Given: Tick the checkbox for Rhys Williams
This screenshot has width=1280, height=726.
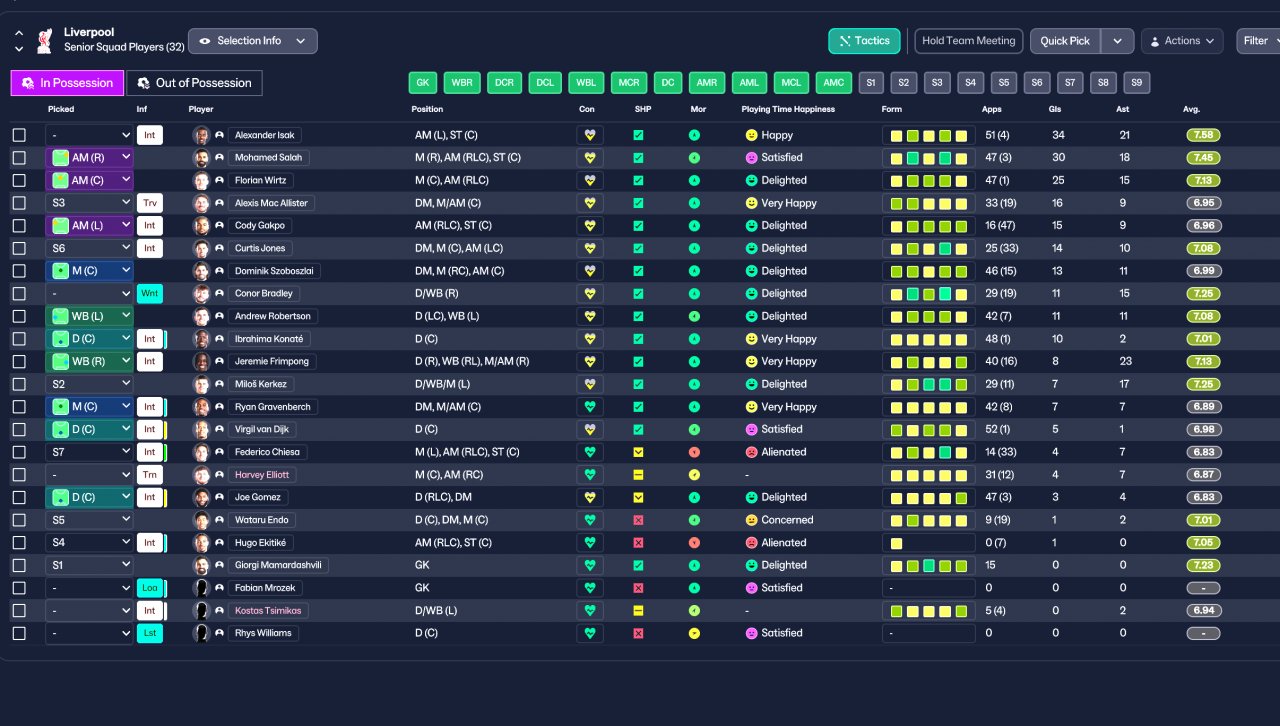Looking at the screenshot, I should [x=19, y=633].
